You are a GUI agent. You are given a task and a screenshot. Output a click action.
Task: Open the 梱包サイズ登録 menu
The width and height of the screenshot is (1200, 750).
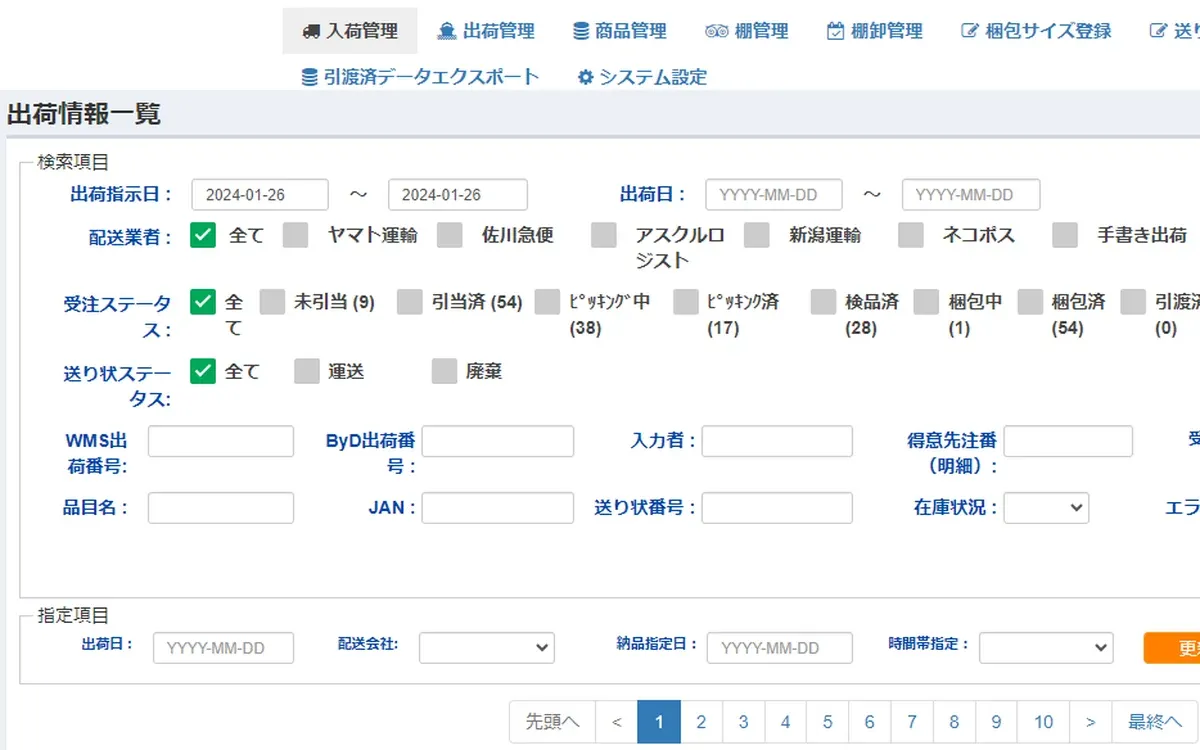(1036, 31)
